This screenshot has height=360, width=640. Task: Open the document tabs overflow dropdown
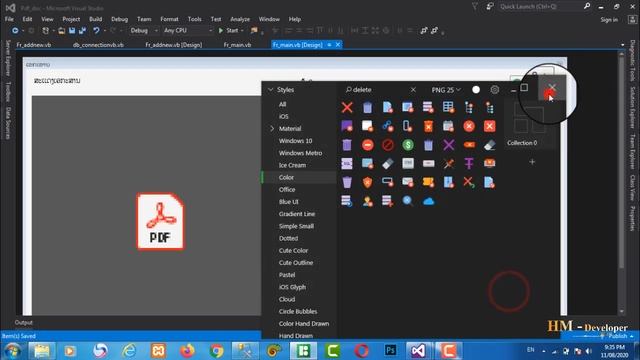pos(622,45)
